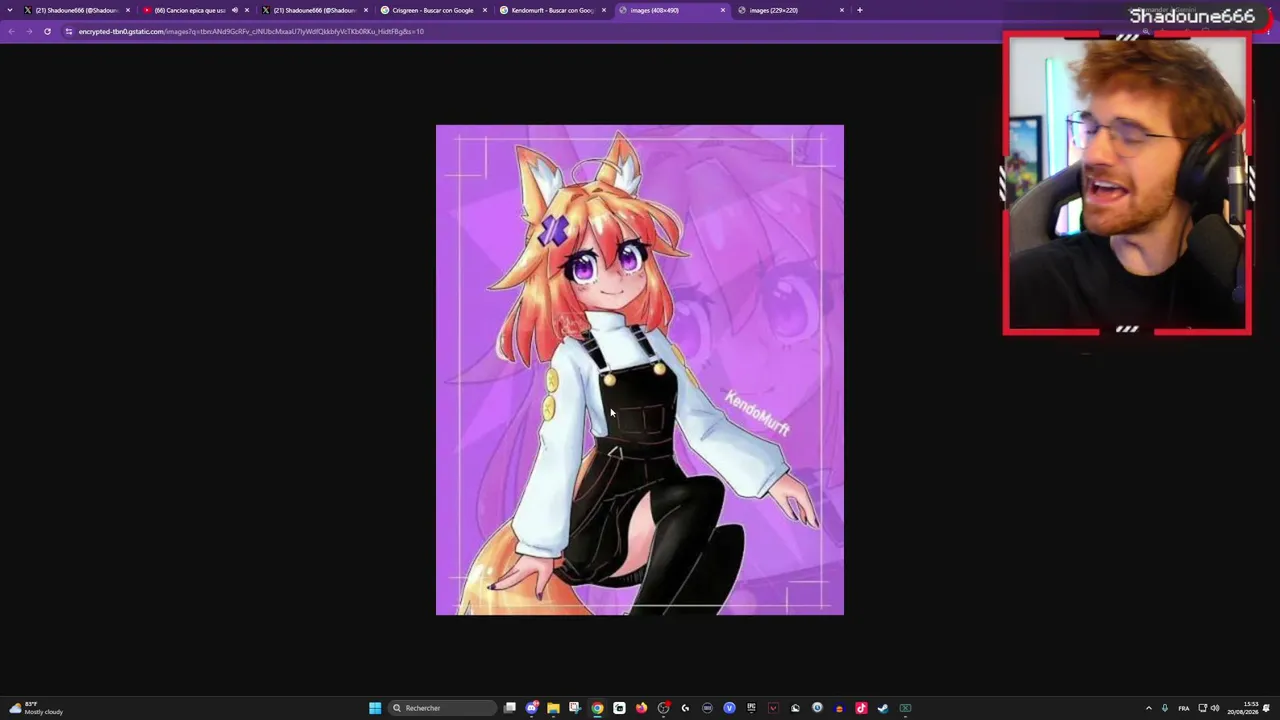The width and height of the screenshot is (1280, 720).
Task: Close the Crisgreen search tab
Action: coord(485,10)
